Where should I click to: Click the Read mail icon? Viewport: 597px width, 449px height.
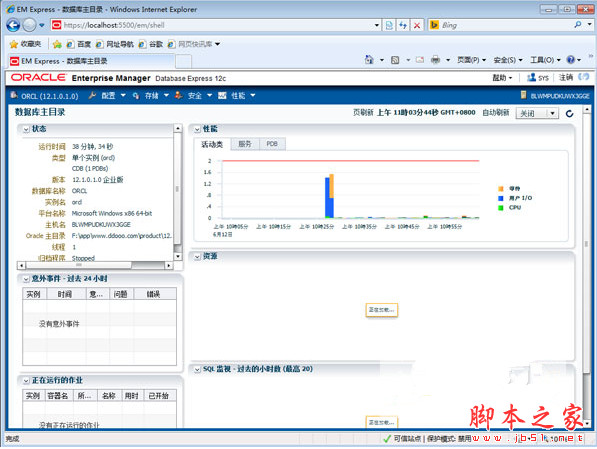coord(420,60)
